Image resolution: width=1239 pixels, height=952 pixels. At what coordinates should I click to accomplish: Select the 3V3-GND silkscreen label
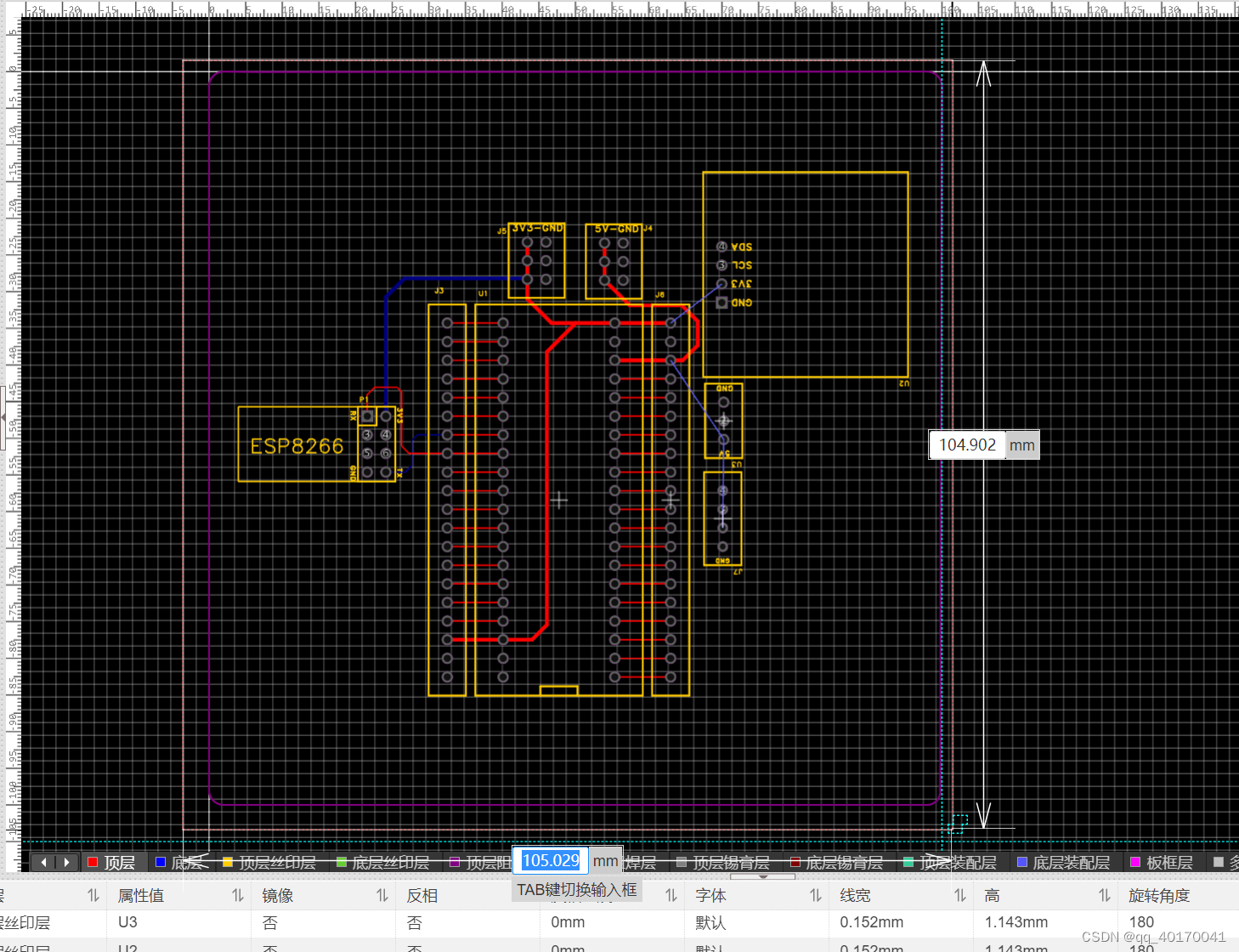pyautogui.click(x=538, y=228)
